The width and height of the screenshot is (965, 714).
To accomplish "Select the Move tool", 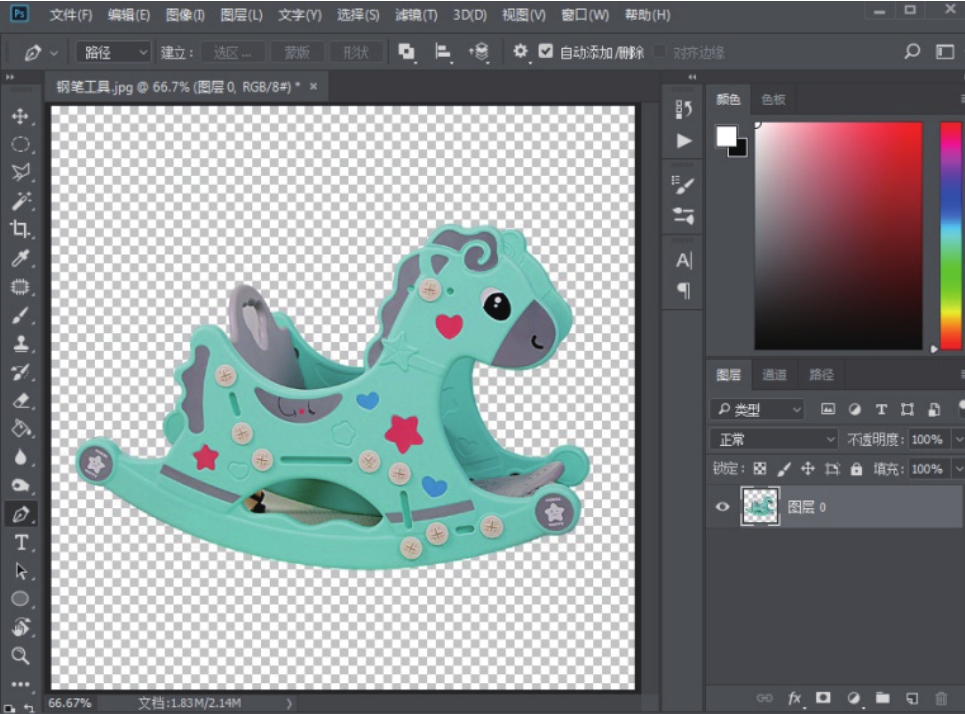I will point(20,116).
